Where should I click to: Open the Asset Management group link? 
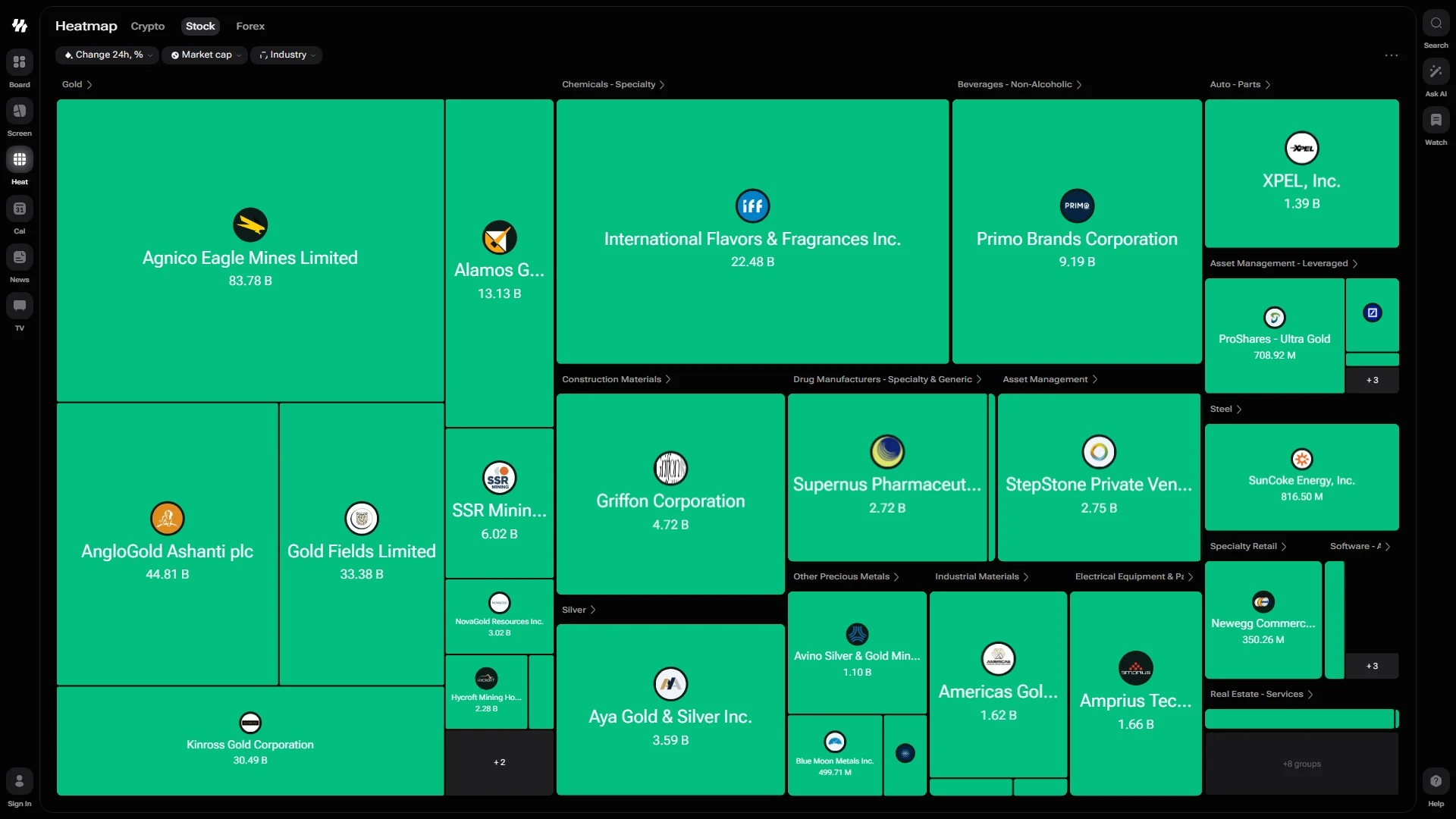coord(1050,380)
